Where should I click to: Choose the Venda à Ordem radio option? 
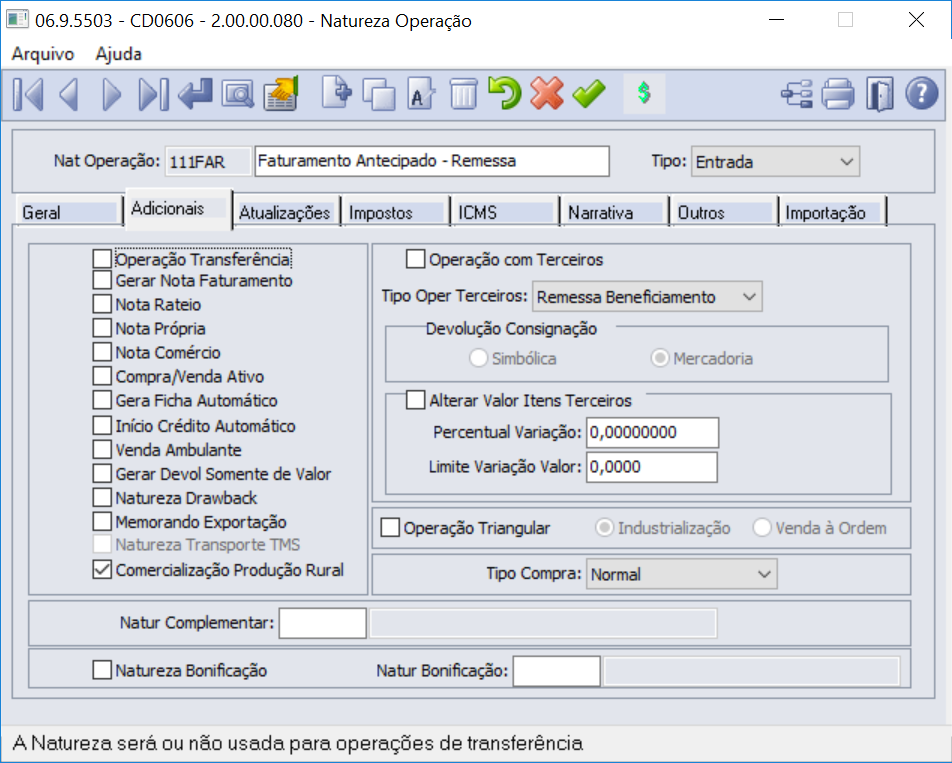coord(762,527)
